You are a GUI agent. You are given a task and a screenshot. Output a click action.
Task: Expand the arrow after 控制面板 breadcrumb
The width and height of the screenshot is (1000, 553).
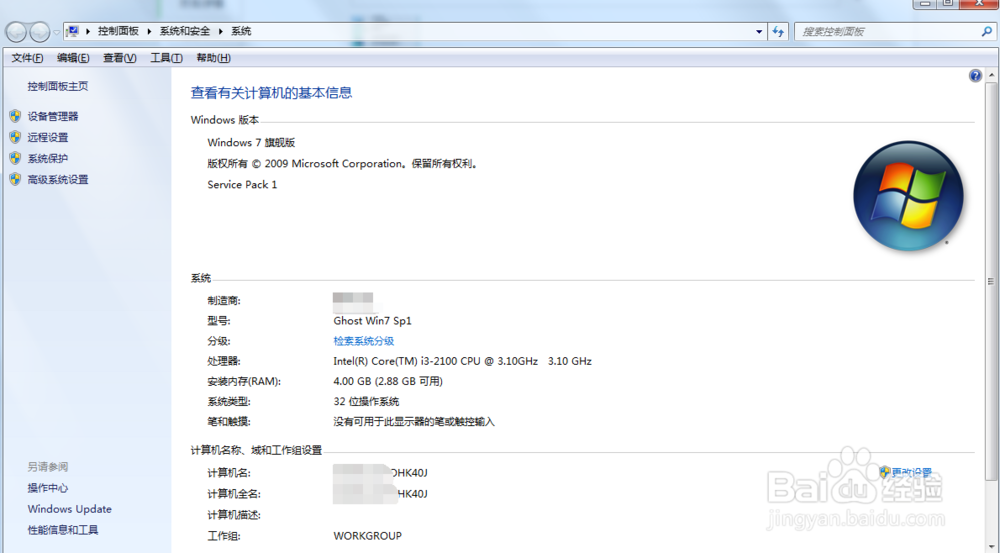click(149, 31)
